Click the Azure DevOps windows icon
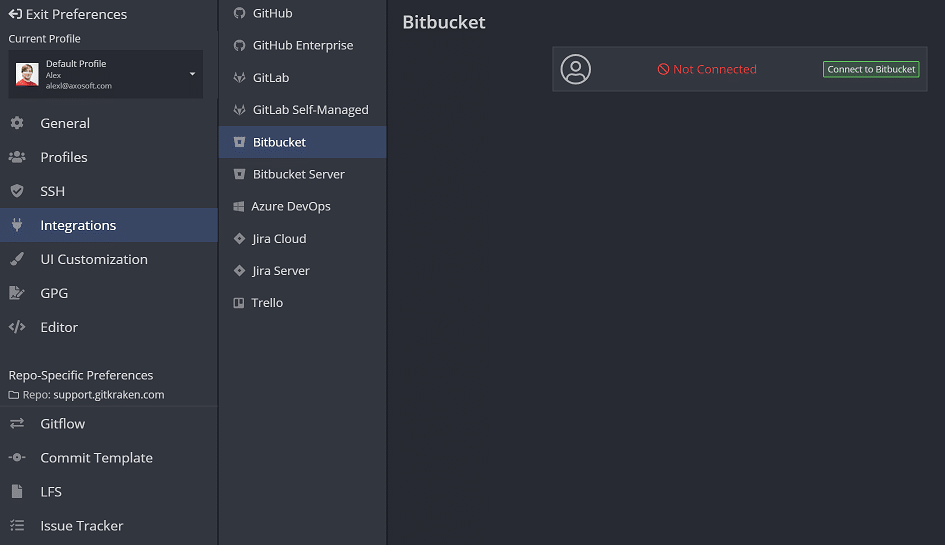Viewport: 945px width, 545px height. pos(239,206)
